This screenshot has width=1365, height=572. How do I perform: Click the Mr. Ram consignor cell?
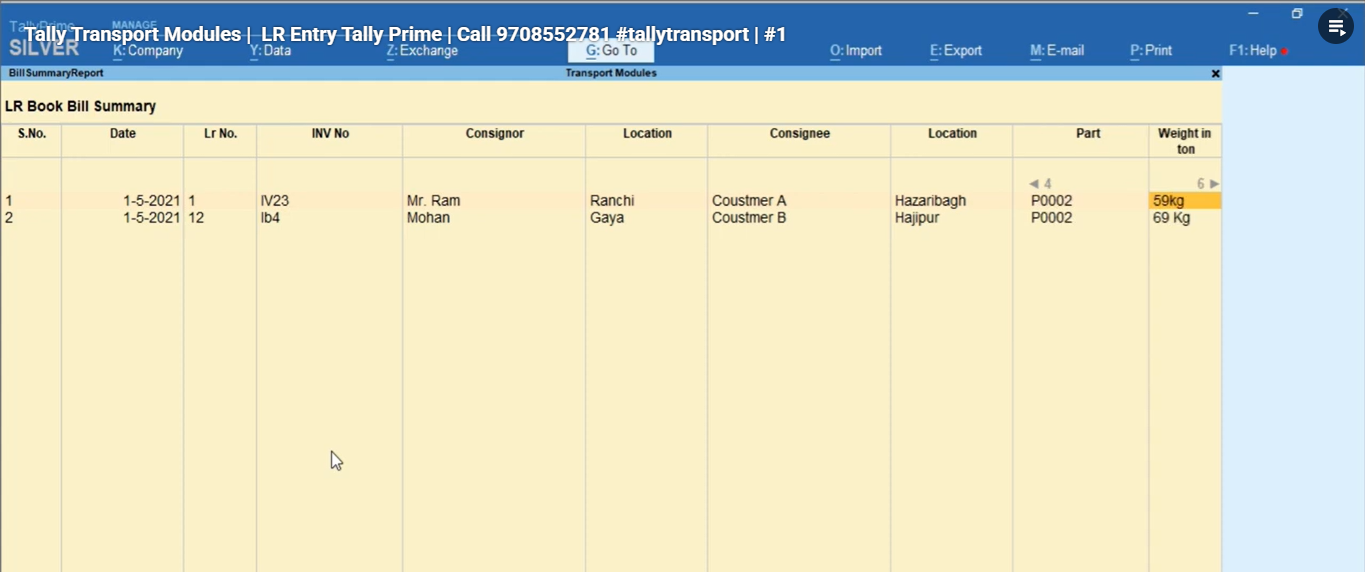433,201
